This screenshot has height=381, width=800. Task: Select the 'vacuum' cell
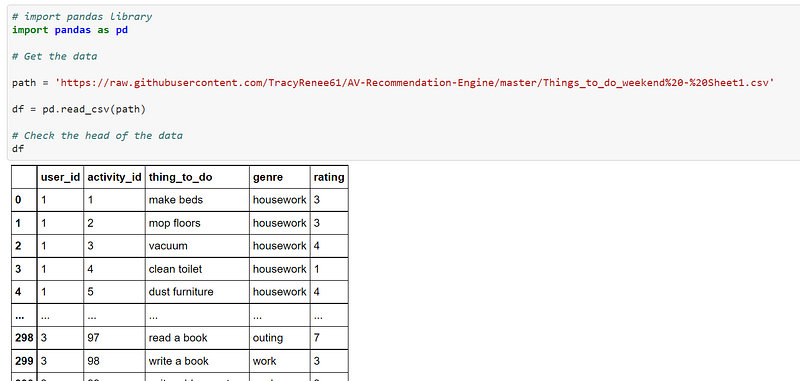pos(197,246)
